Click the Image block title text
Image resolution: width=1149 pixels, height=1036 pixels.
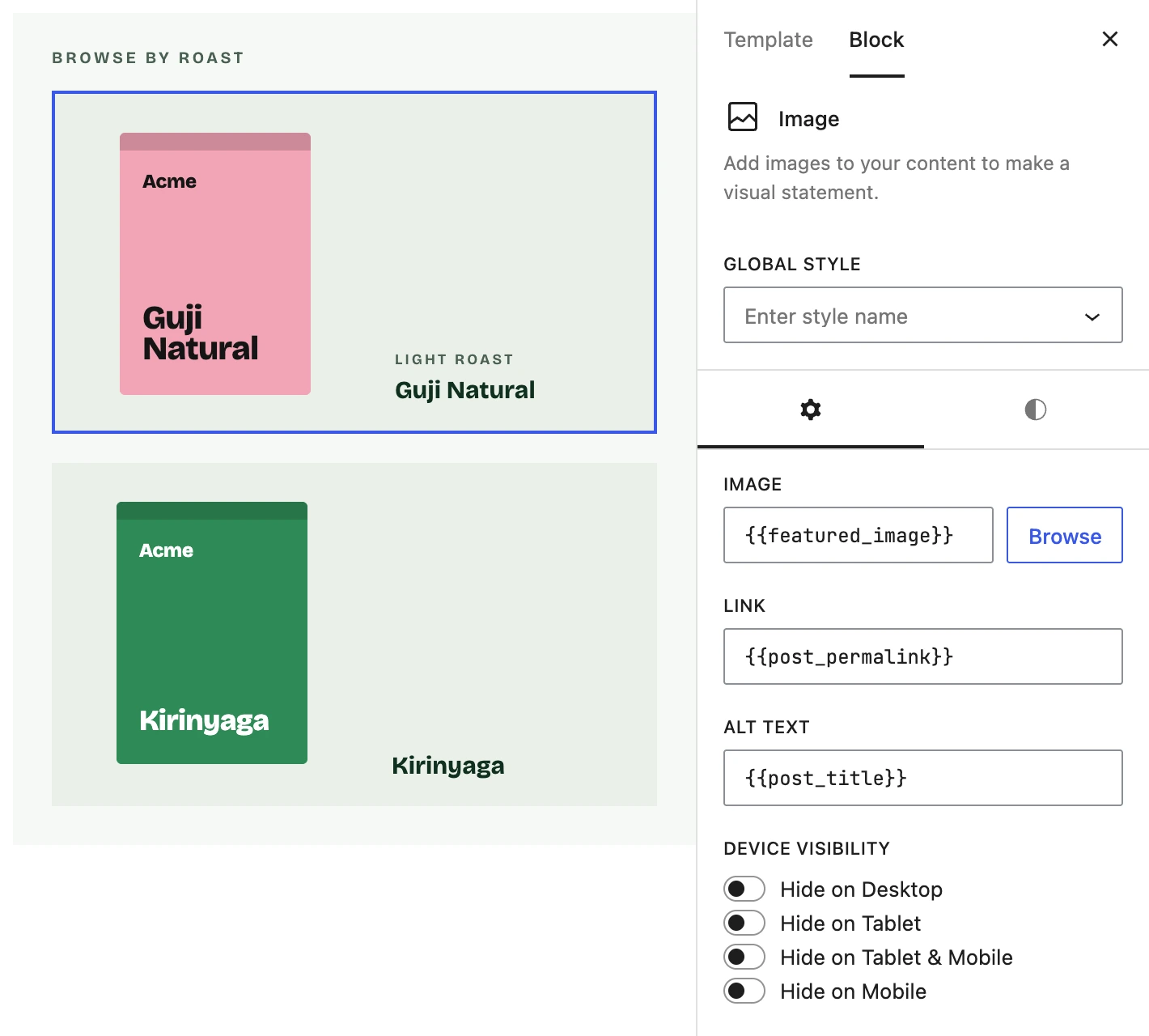pos(808,119)
